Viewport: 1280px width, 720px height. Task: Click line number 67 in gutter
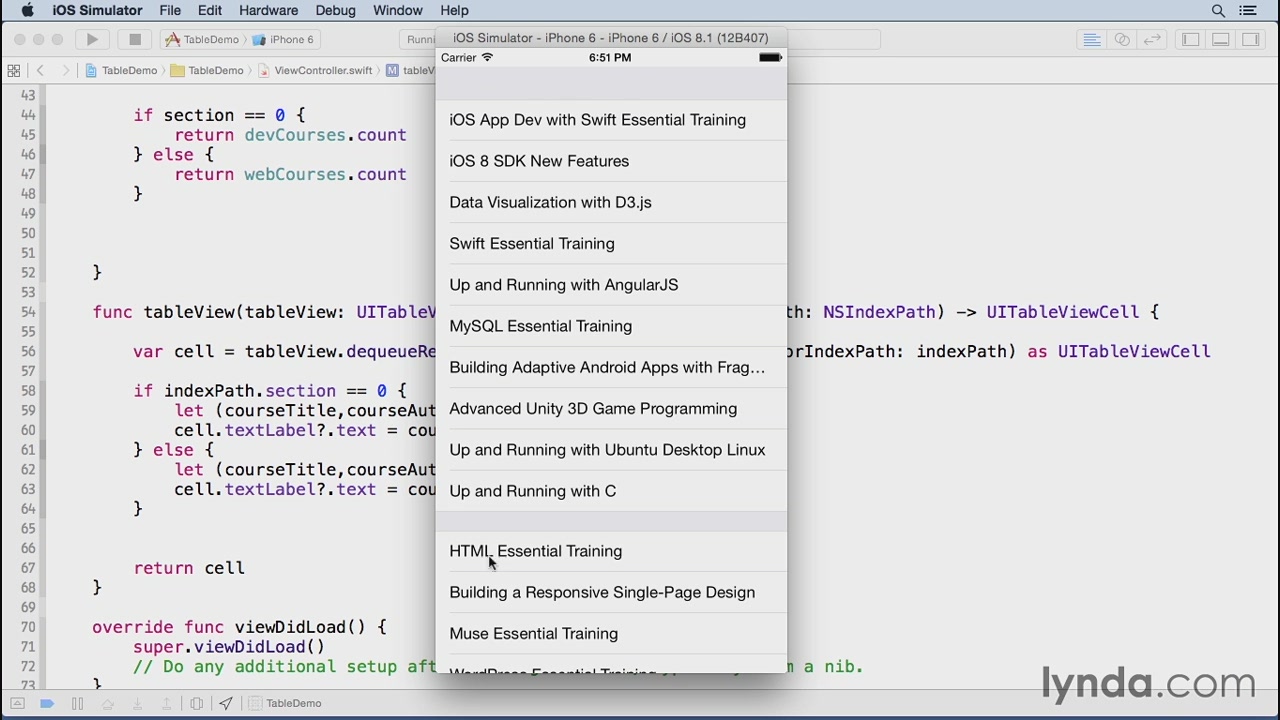[x=27, y=568]
